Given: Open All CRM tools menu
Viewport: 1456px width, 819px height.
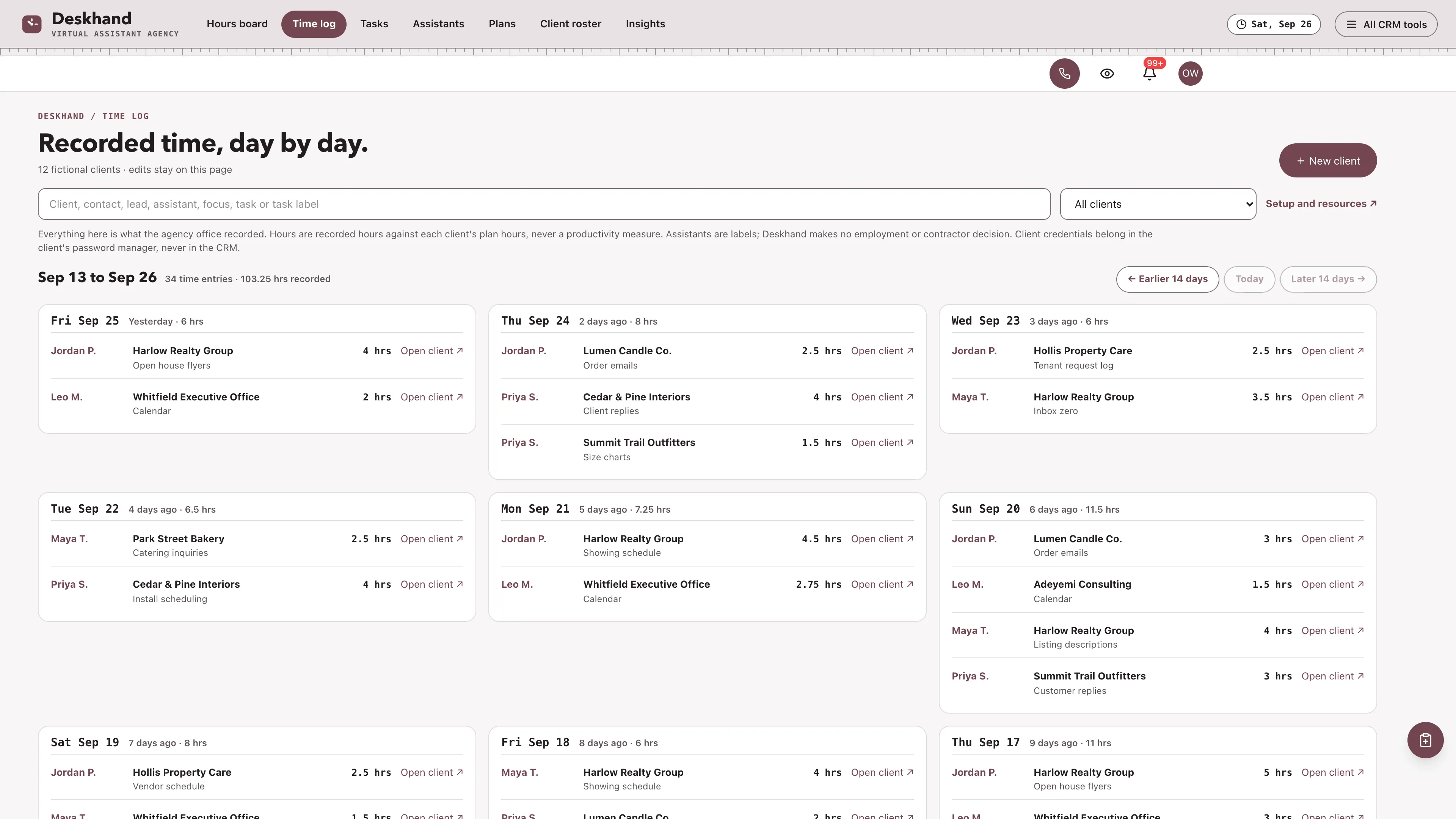Looking at the screenshot, I should click(x=1386, y=24).
